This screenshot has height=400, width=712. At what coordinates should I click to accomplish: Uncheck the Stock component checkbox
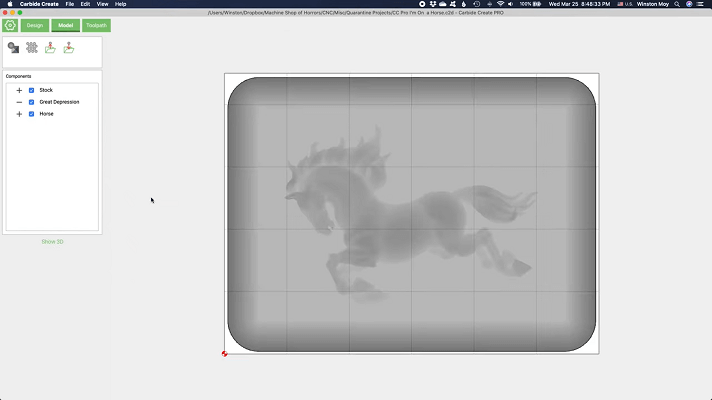pos(32,90)
